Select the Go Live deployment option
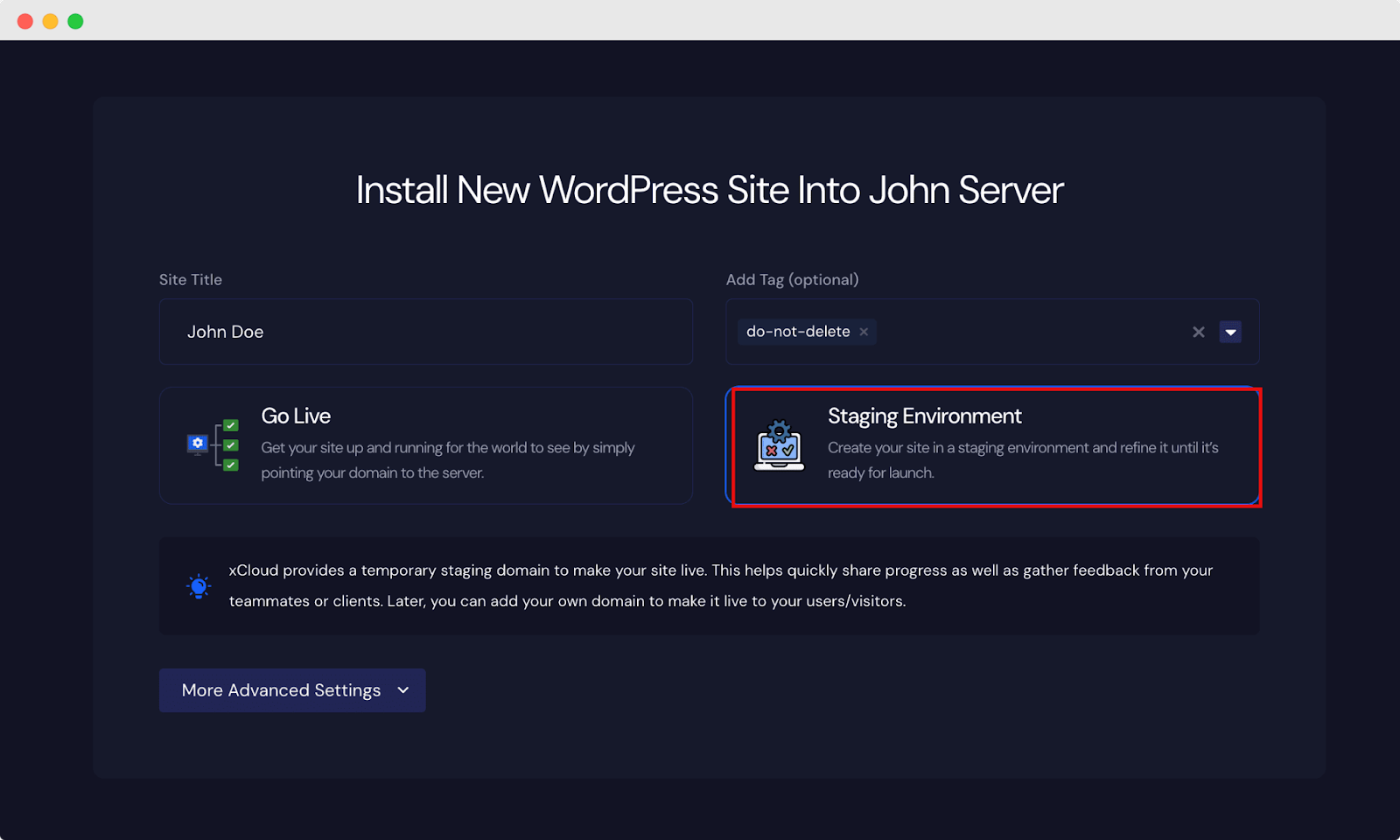This screenshot has height=840, width=1400. (425, 445)
